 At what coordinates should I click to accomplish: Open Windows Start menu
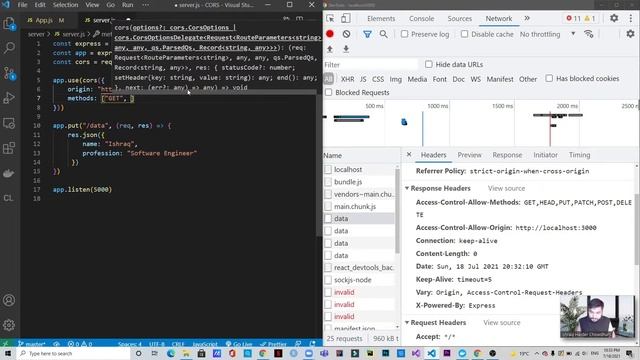7,353
